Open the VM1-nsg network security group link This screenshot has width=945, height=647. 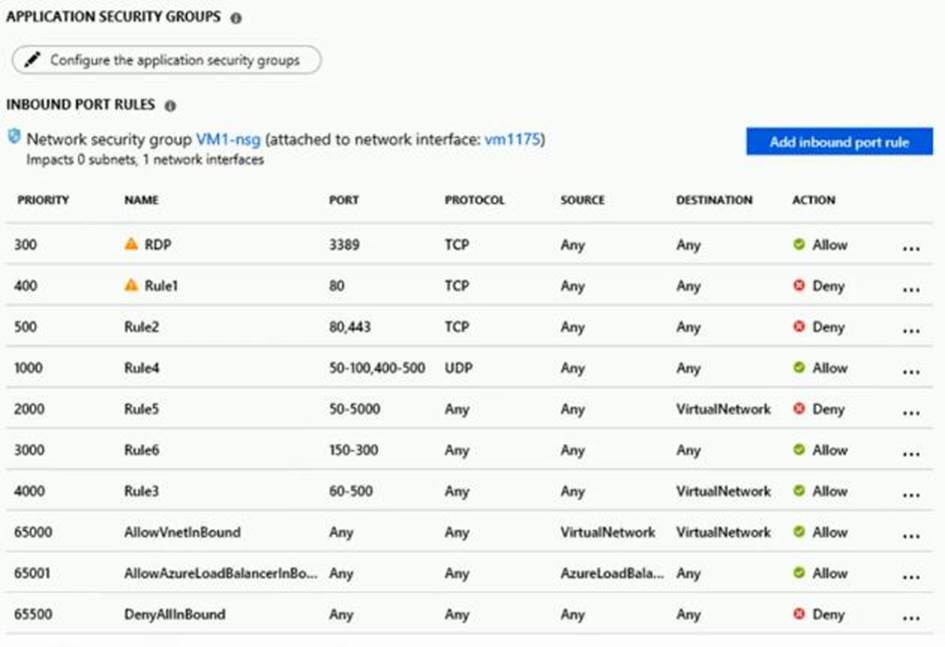pos(228,140)
